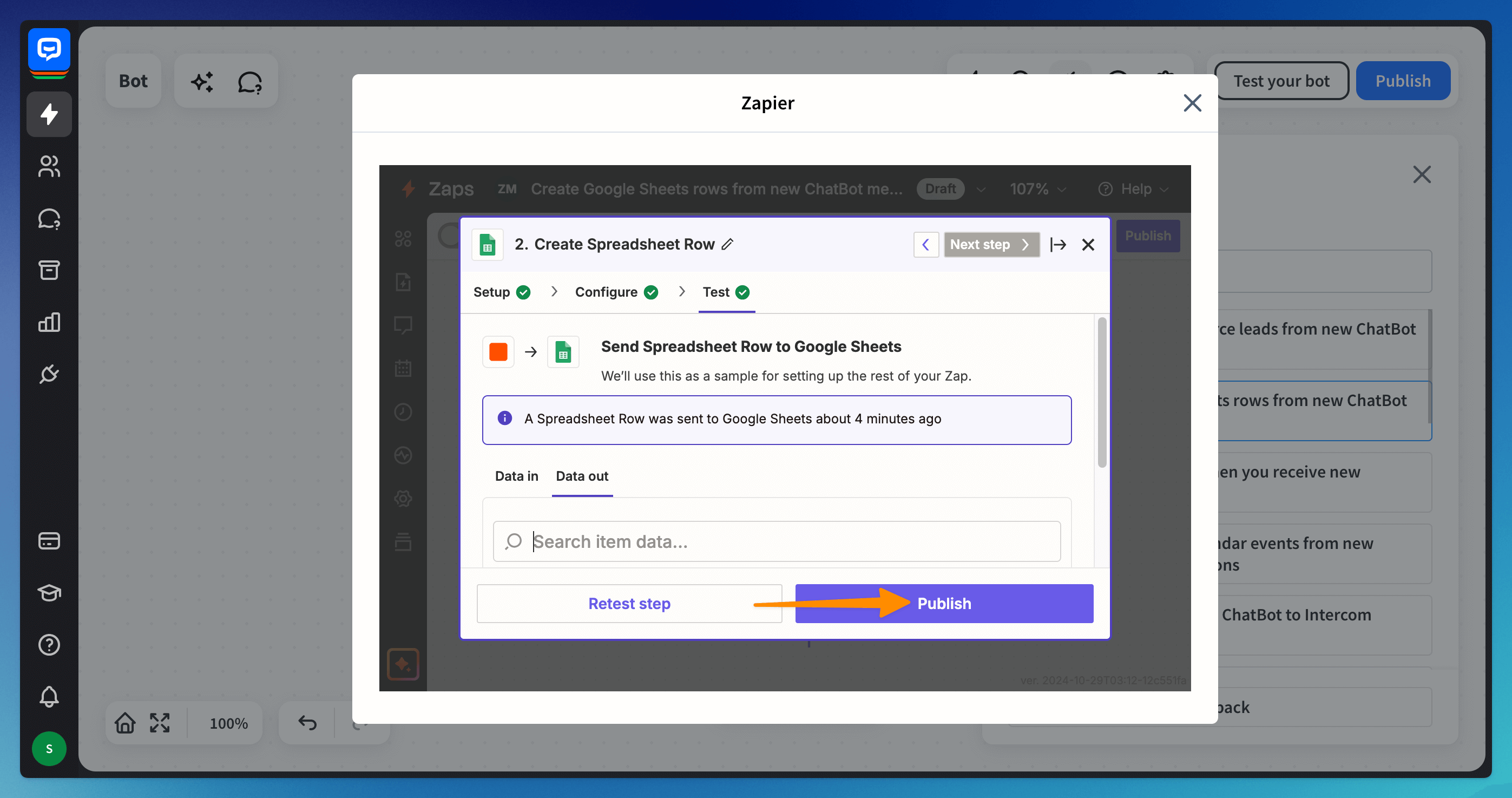Switch to the Data in tab
Screen dimensions: 1512x798
click(516, 476)
